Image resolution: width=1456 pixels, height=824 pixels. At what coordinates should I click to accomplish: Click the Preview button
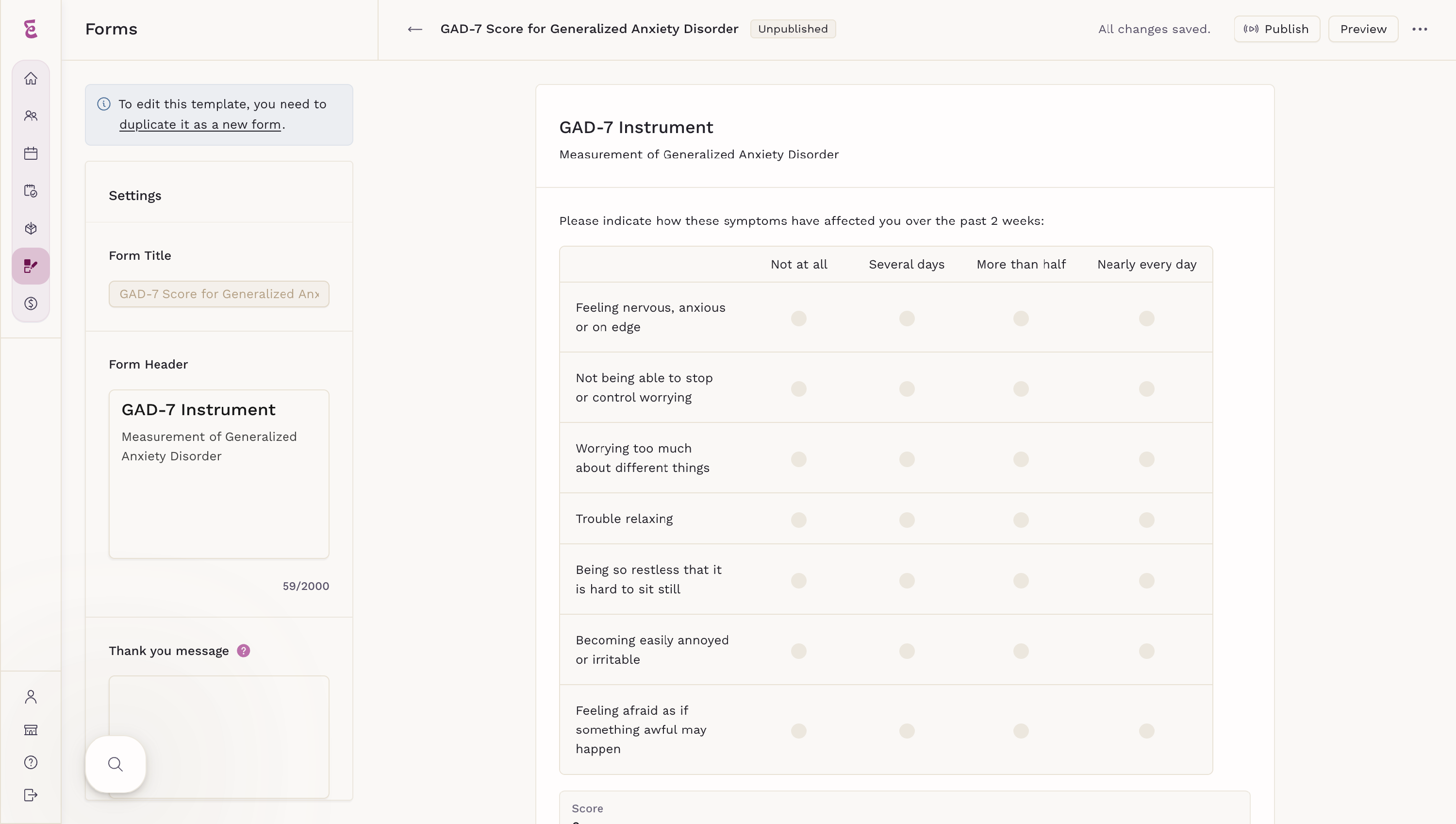[1362, 30]
